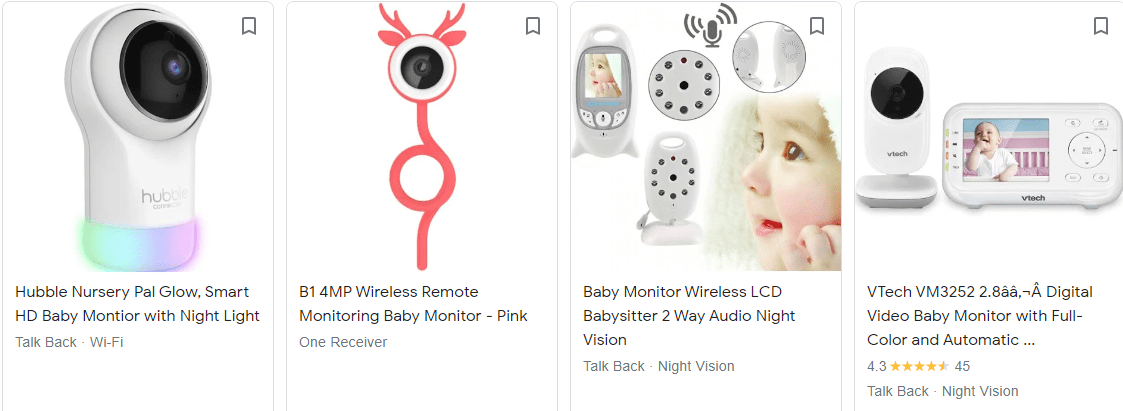Image resolution: width=1123 pixels, height=411 pixels.
Task: Click Talk Back · Night Vision under VTech
Action: click(x=943, y=391)
